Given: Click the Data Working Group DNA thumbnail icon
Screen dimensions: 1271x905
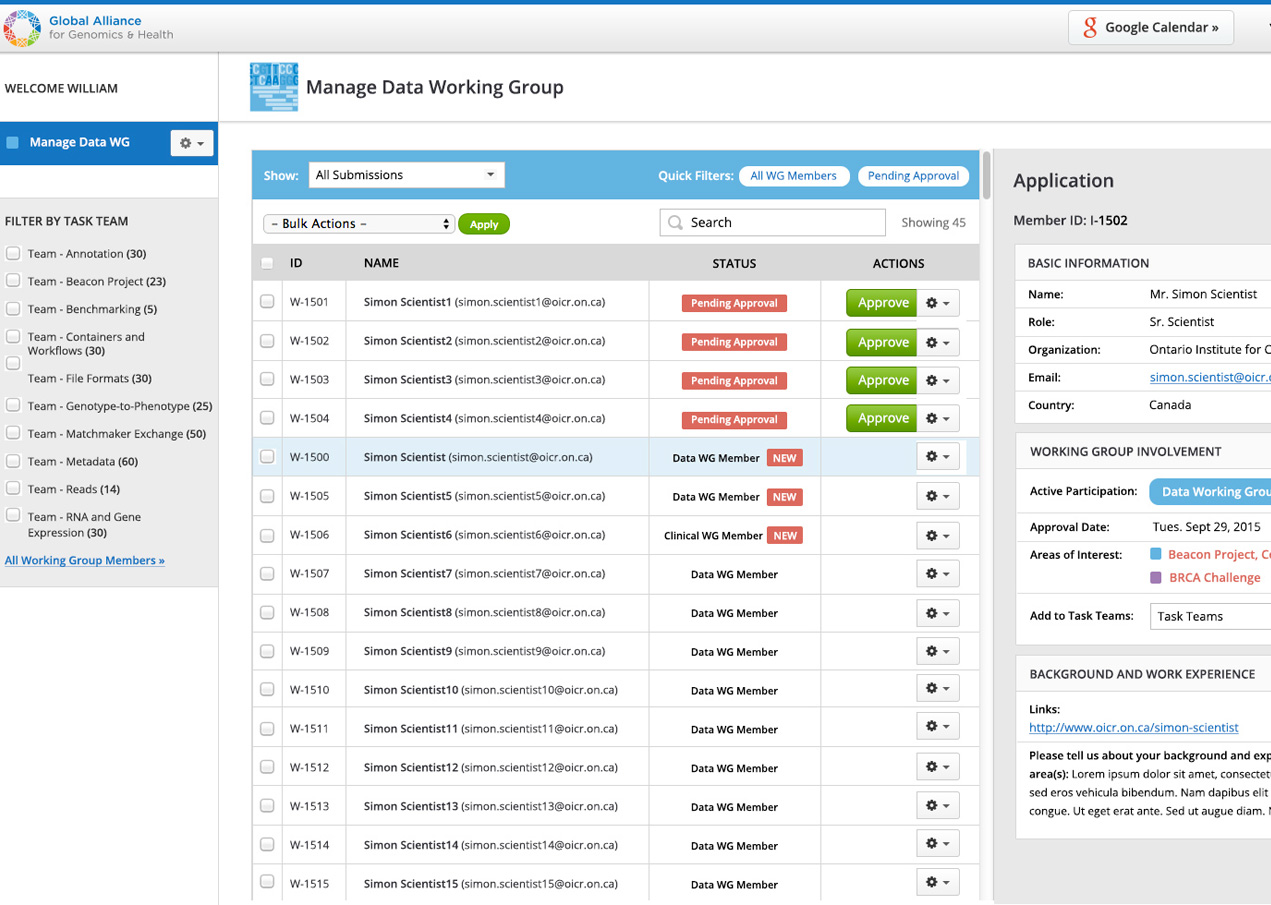Looking at the screenshot, I should point(274,87).
